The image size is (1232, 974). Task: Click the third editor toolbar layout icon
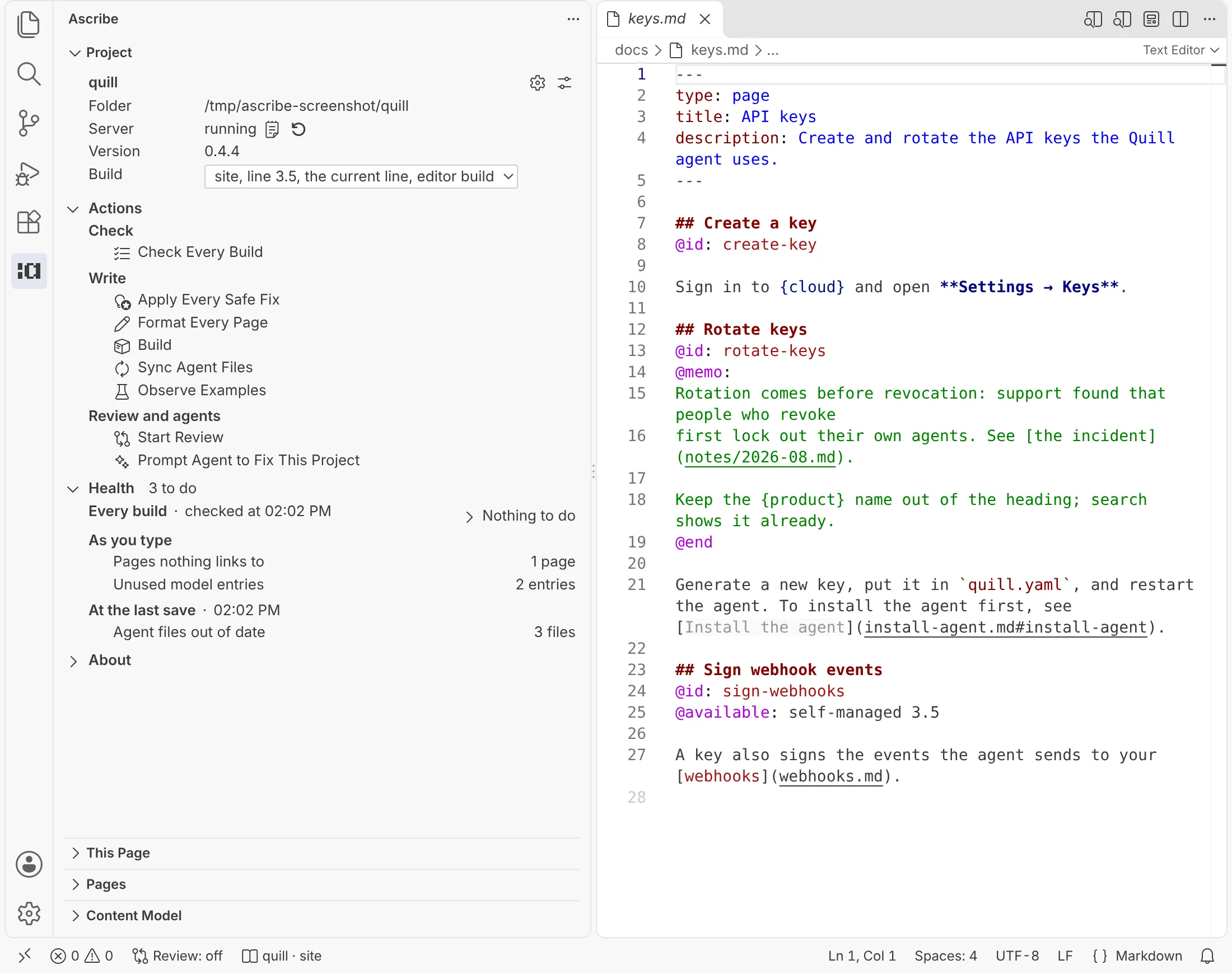click(x=1151, y=20)
